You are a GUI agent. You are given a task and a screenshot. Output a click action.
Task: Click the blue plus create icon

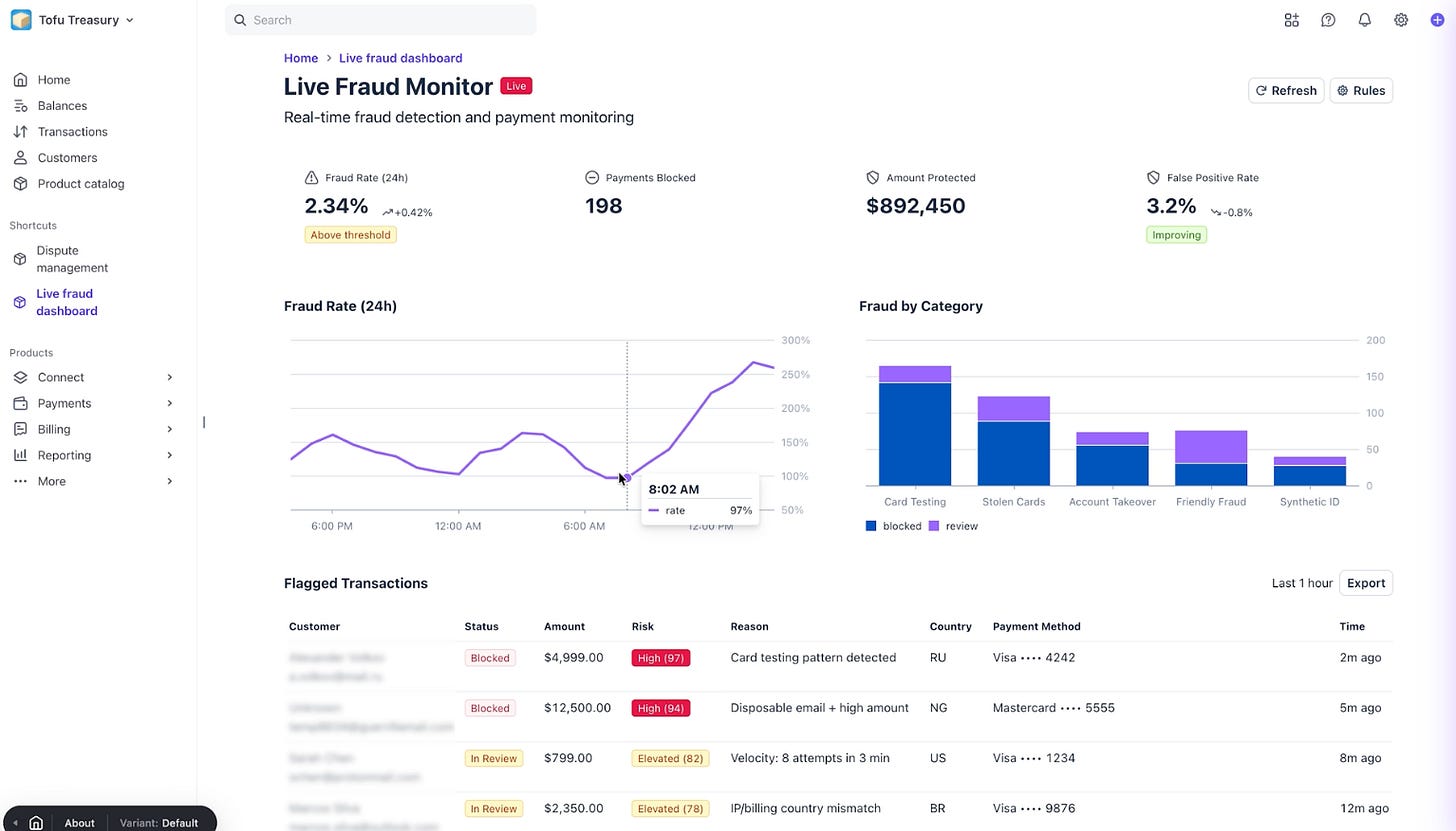pyautogui.click(x=1437, y=20)
